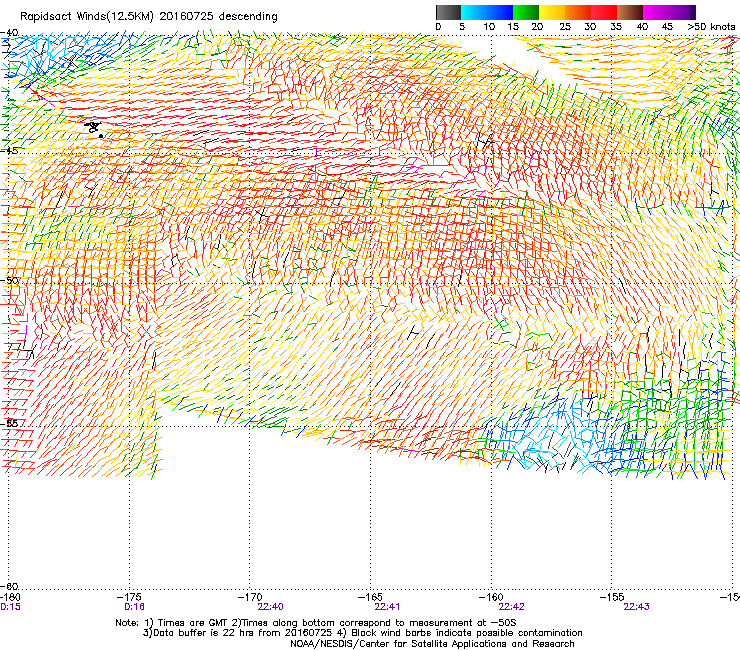Click the -55 latitude axis label
The width and height of the screenshot is (740, 650).
(9, 423)
